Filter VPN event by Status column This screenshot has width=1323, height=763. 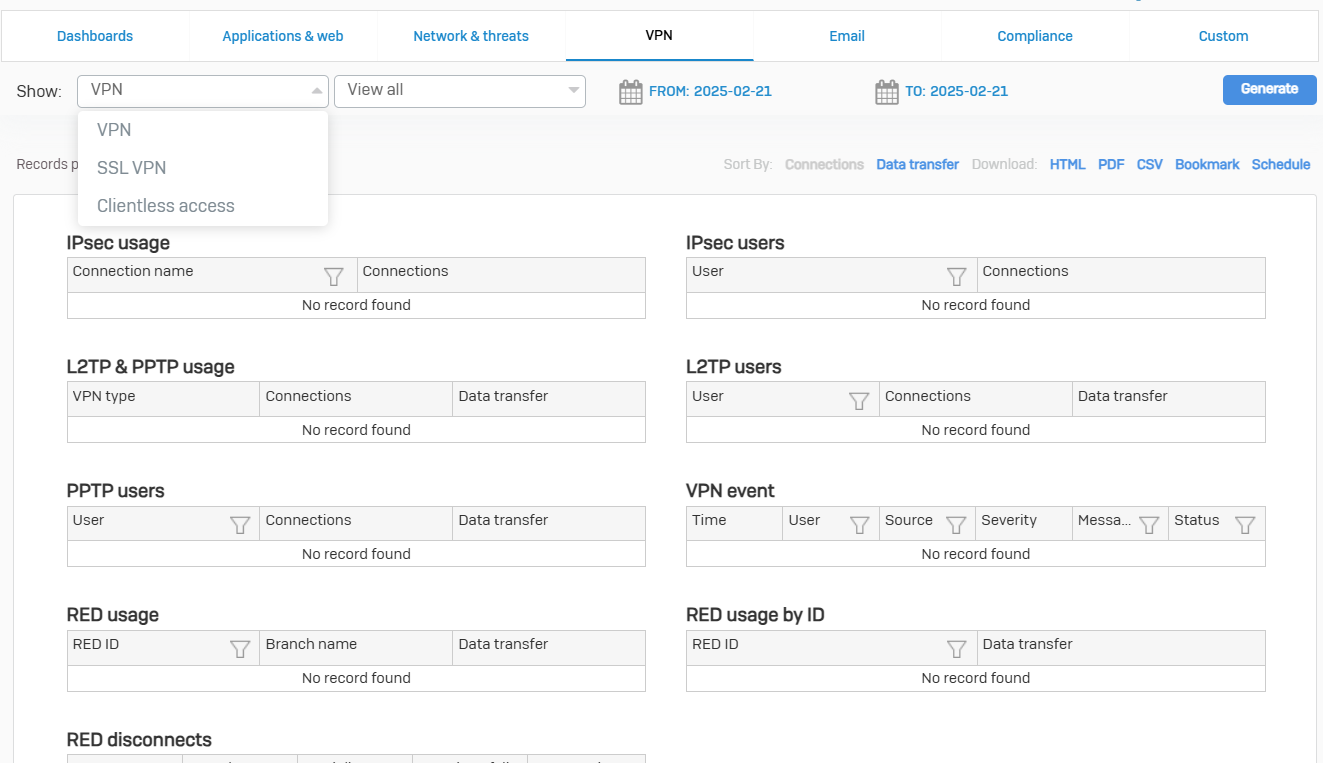coord(1244,525)
